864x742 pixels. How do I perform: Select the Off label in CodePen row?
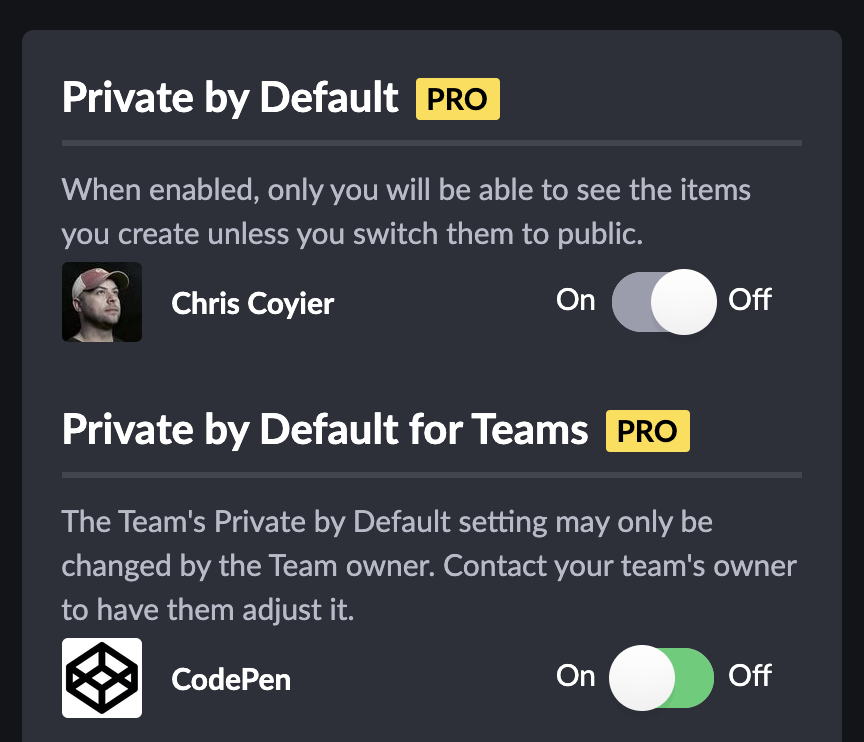click(750, 676)
